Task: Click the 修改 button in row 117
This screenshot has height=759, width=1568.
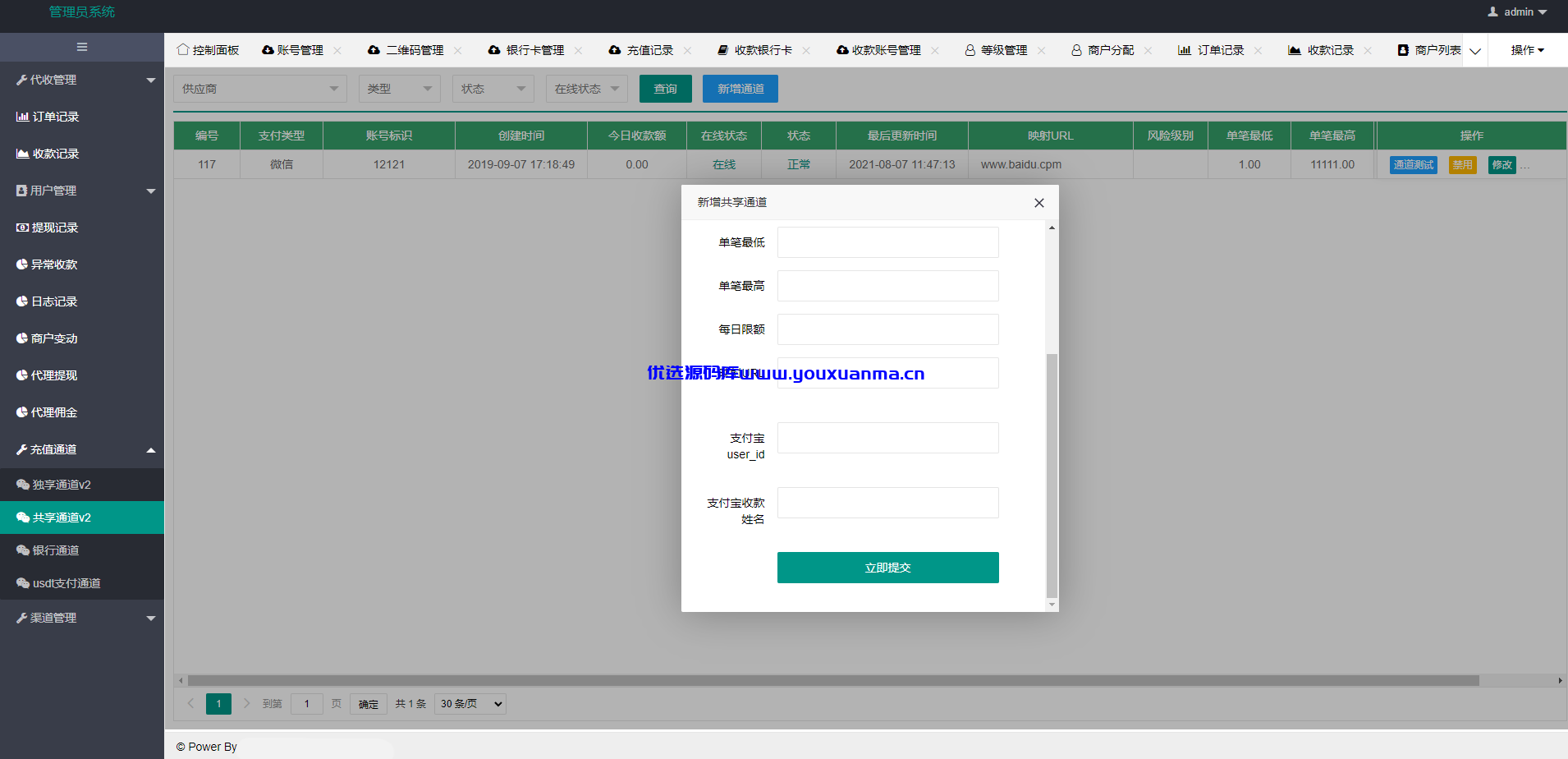Action: pos(1502,165)
